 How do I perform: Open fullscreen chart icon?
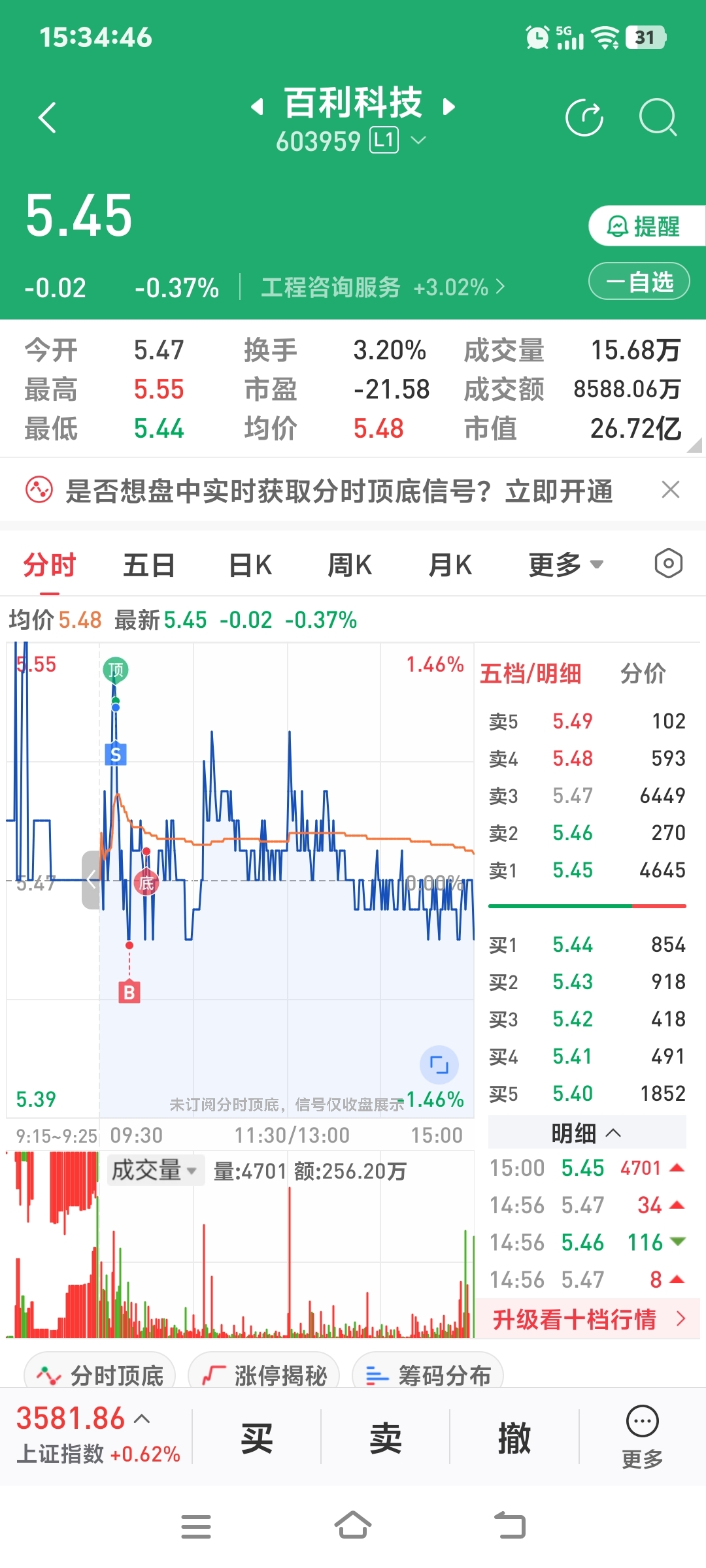439,1065
